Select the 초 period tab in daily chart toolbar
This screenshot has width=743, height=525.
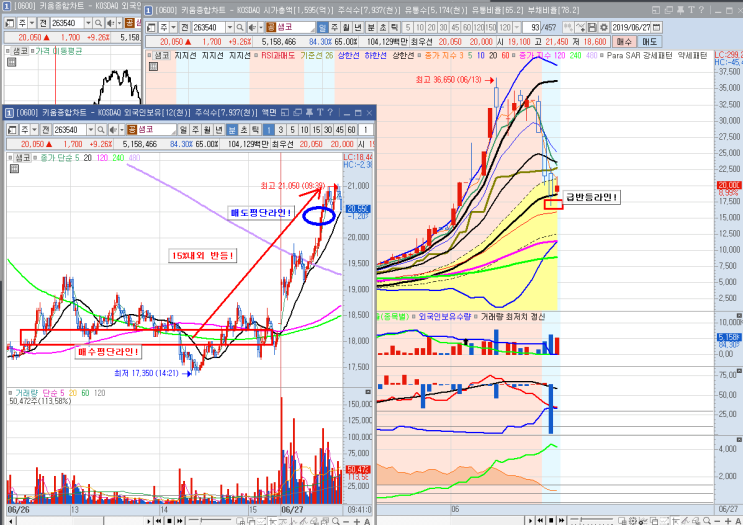[x=383, y=27]
